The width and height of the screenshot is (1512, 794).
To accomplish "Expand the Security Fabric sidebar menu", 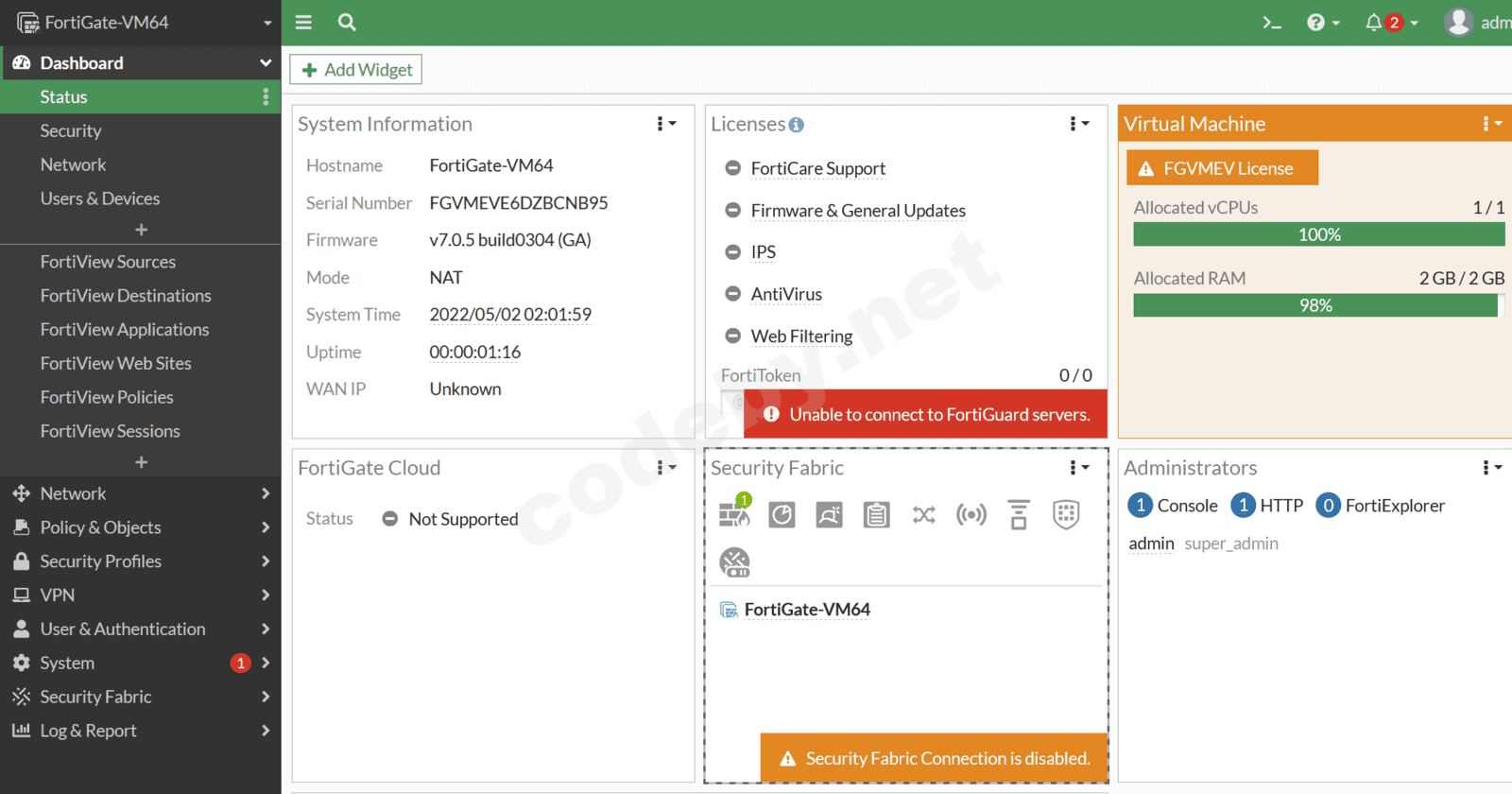I will point(141,698).
